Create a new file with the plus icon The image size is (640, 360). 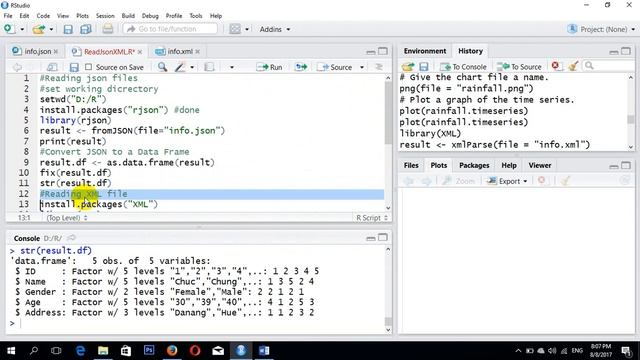pyautogui.click(x=9, y=29)
